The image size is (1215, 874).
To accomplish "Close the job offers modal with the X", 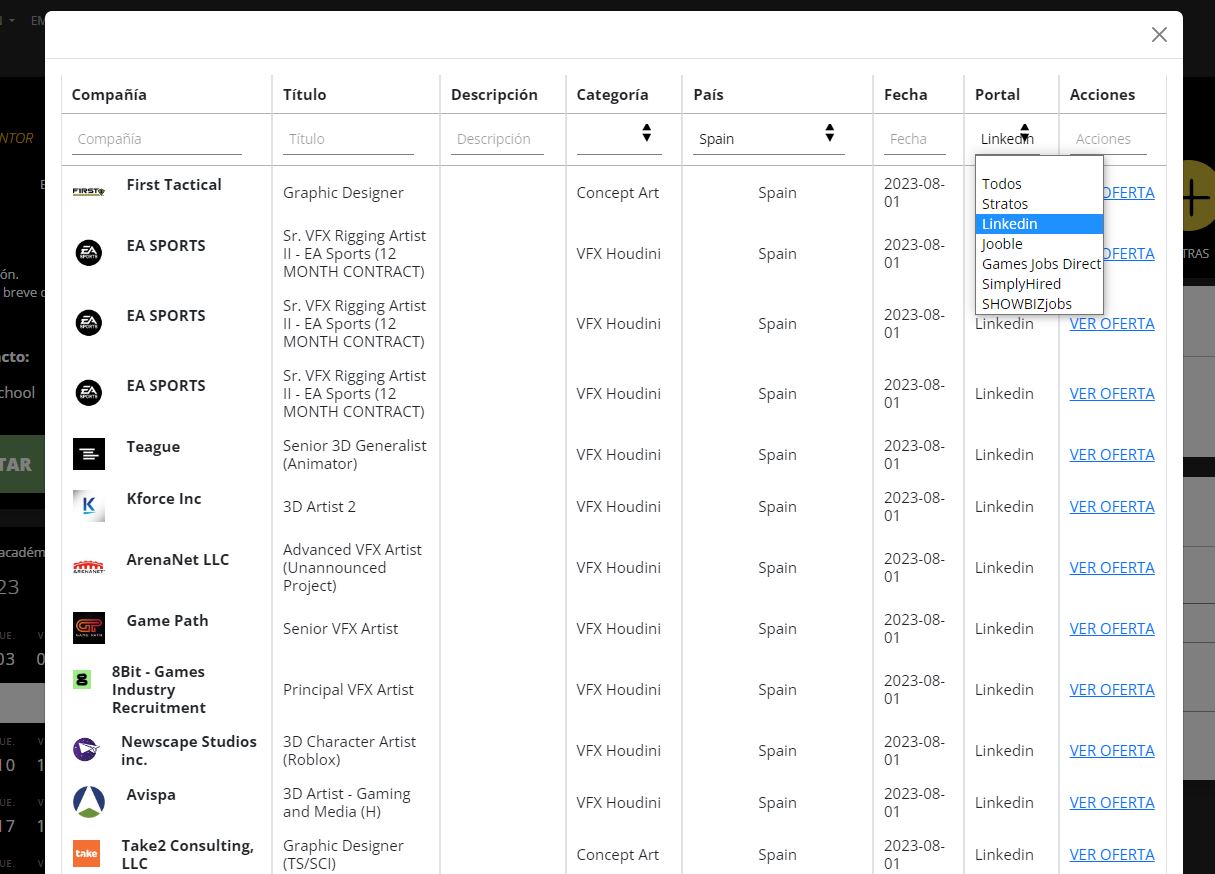I will (x=1159, y=35).
